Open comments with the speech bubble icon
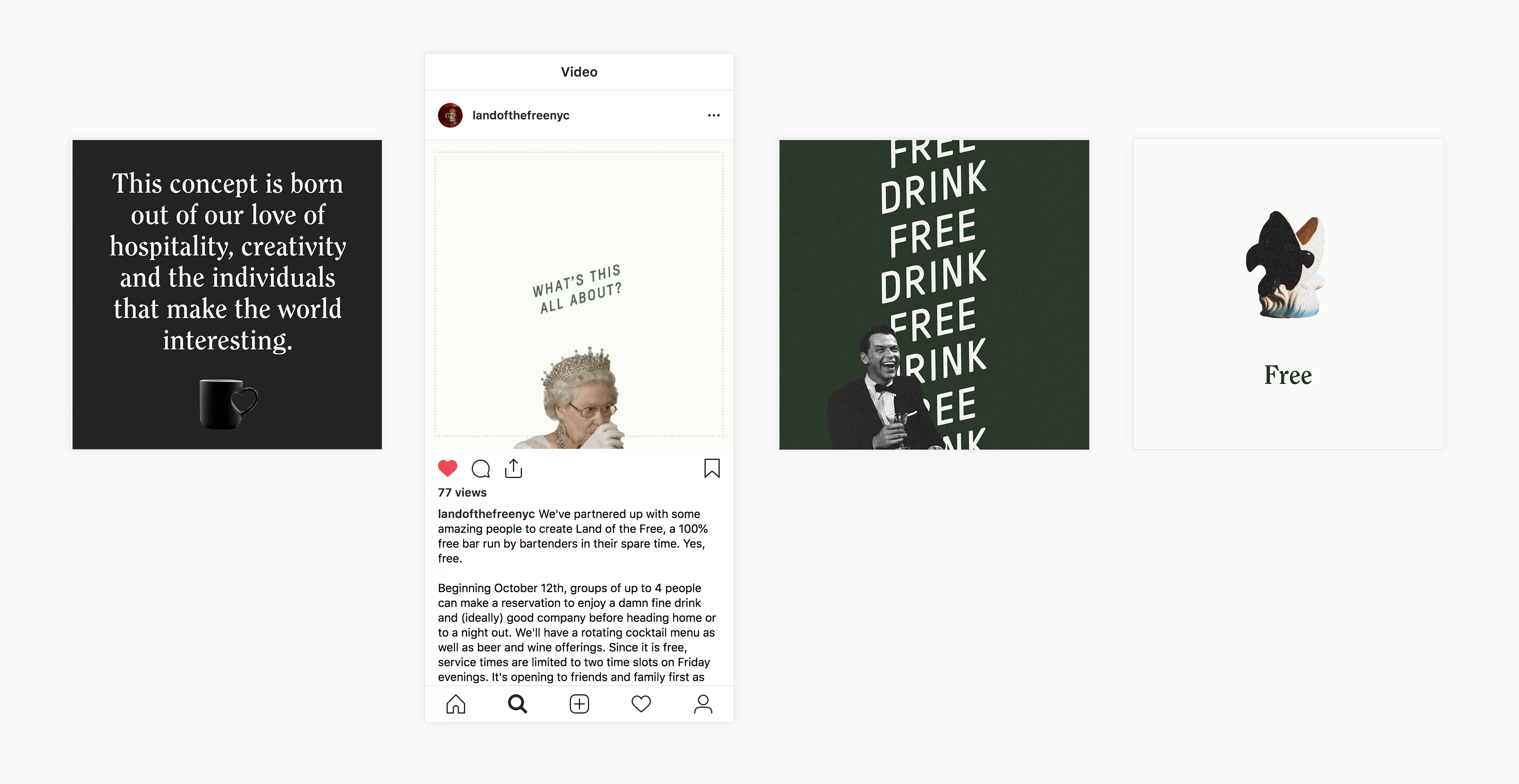This screenshot has width=1519, height=784. point(481,469)
